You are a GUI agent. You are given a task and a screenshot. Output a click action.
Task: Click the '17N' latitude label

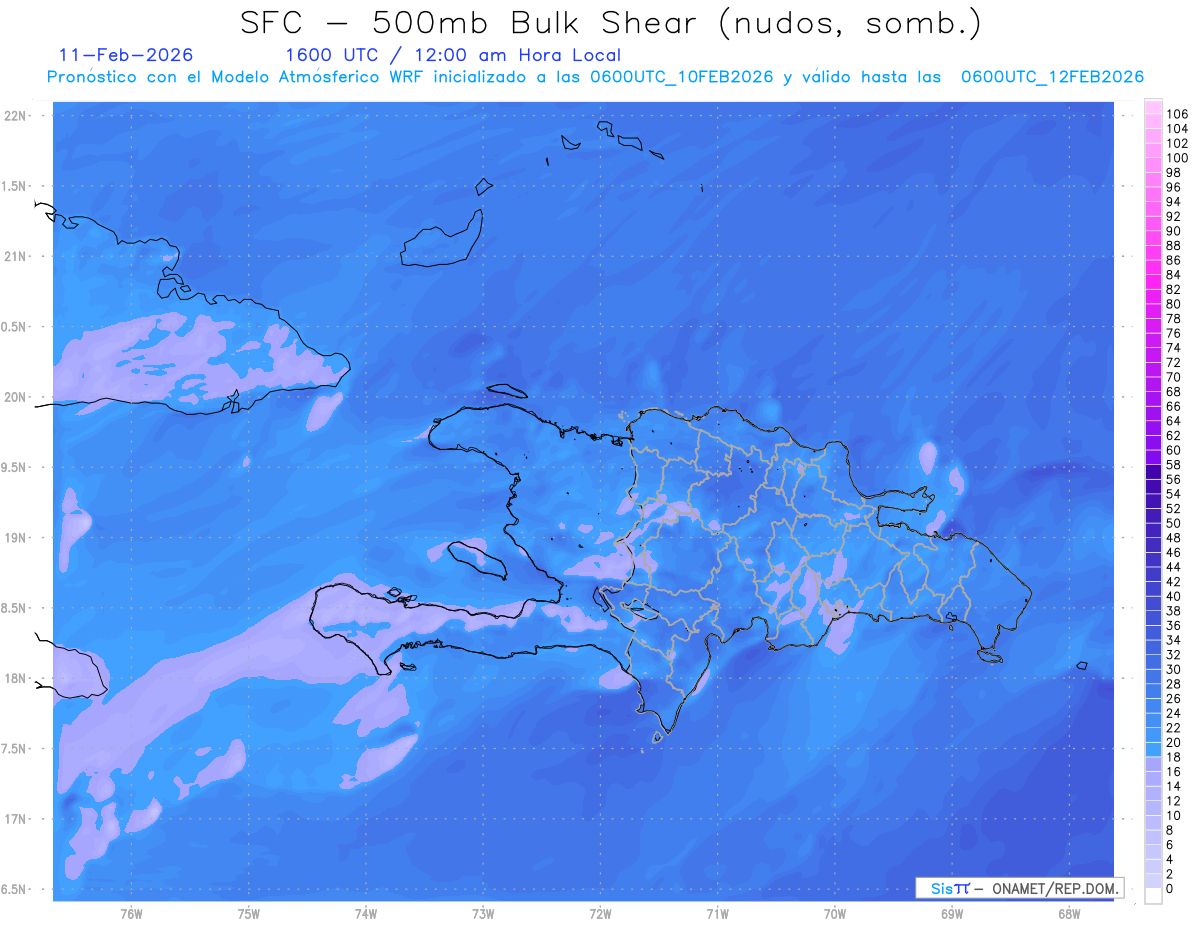[x=17, y=819]
